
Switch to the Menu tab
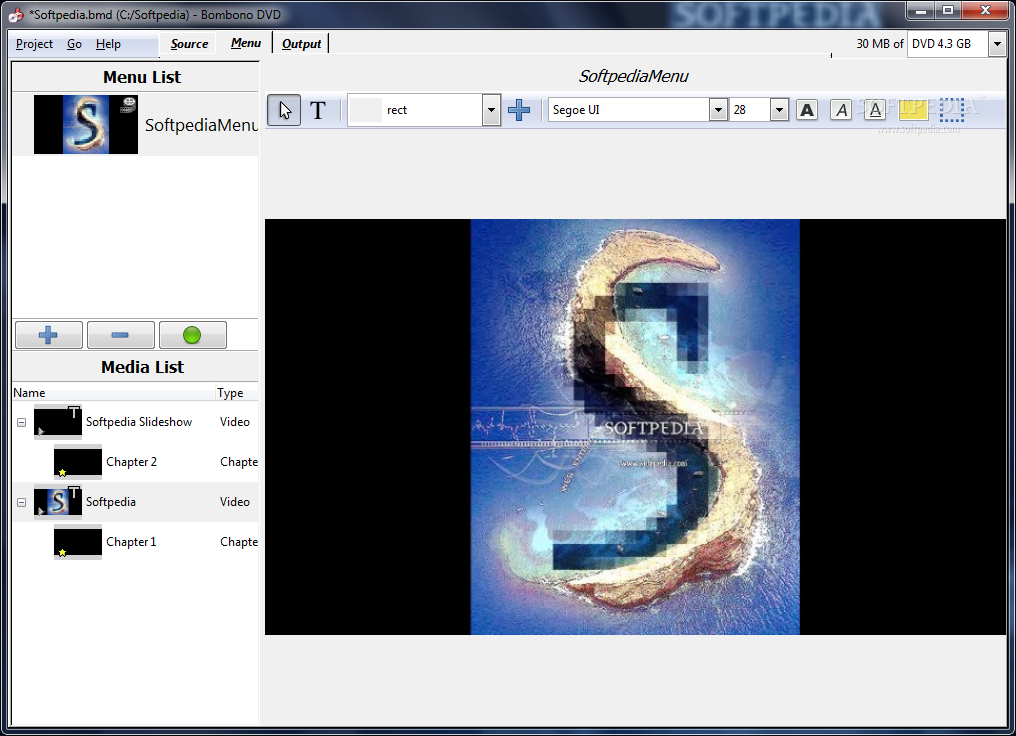tap(246, 43)
